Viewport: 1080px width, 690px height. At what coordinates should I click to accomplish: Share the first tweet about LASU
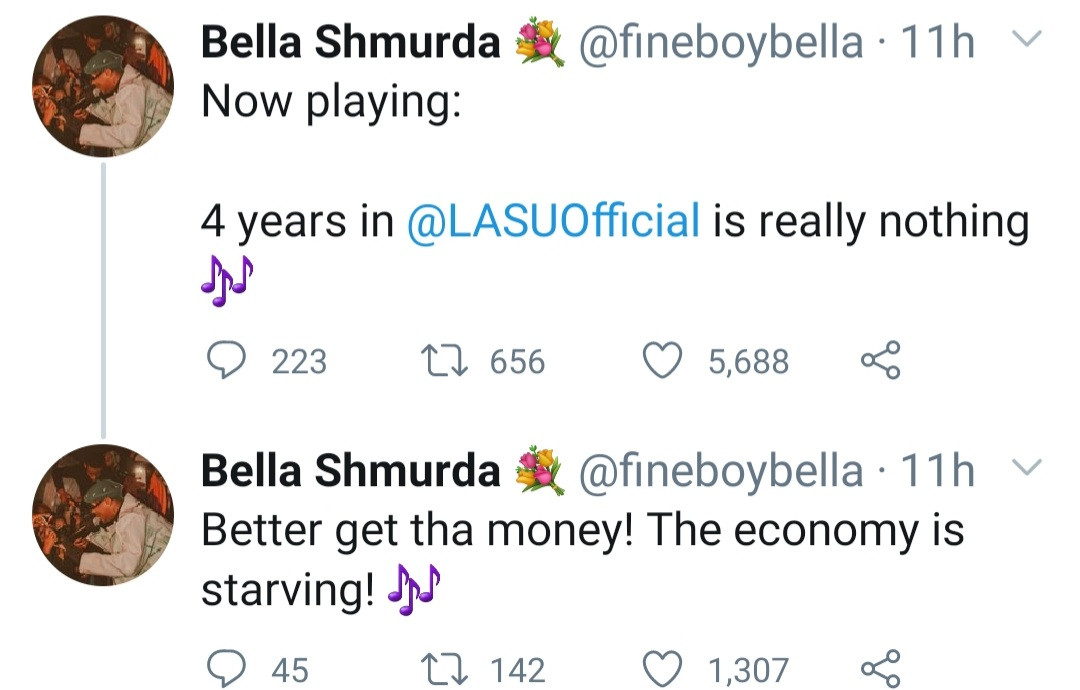(880, 360)
